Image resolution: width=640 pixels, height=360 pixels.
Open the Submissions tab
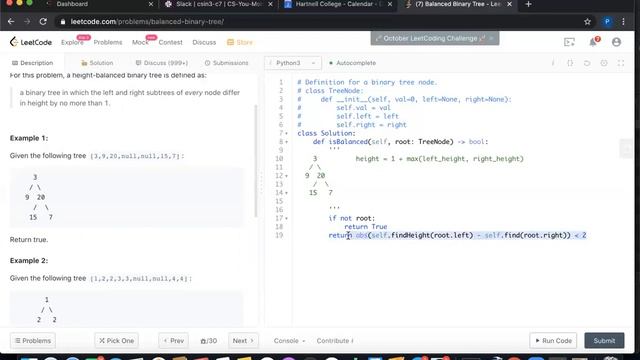226,63
